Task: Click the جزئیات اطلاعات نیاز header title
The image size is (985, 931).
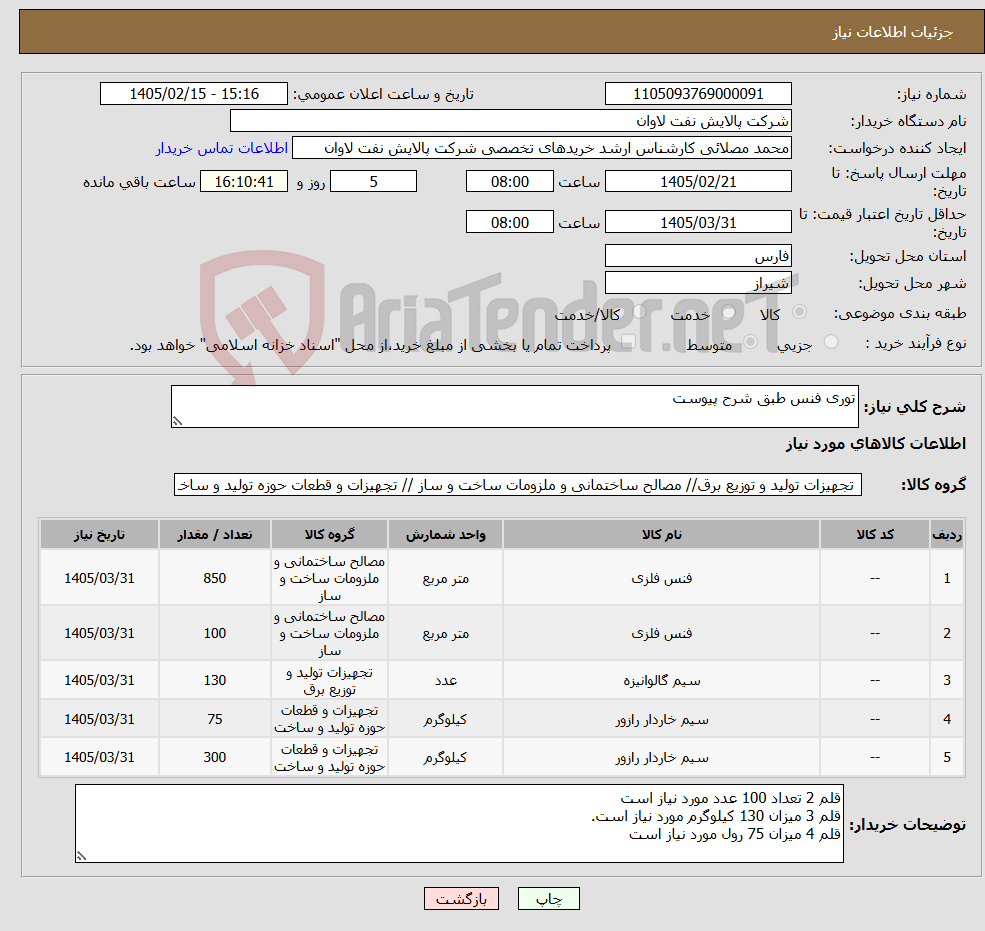Action: click(x=893, y=32)
